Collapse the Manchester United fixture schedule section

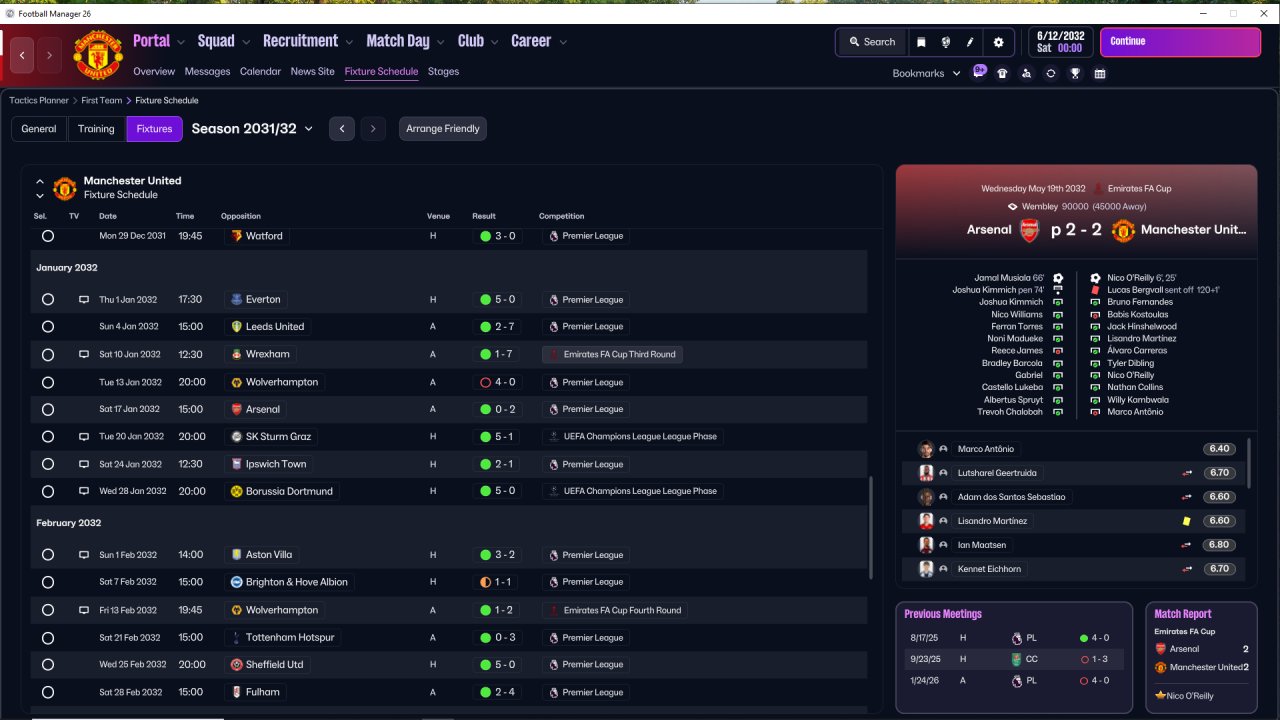click(x=40, y=182)
